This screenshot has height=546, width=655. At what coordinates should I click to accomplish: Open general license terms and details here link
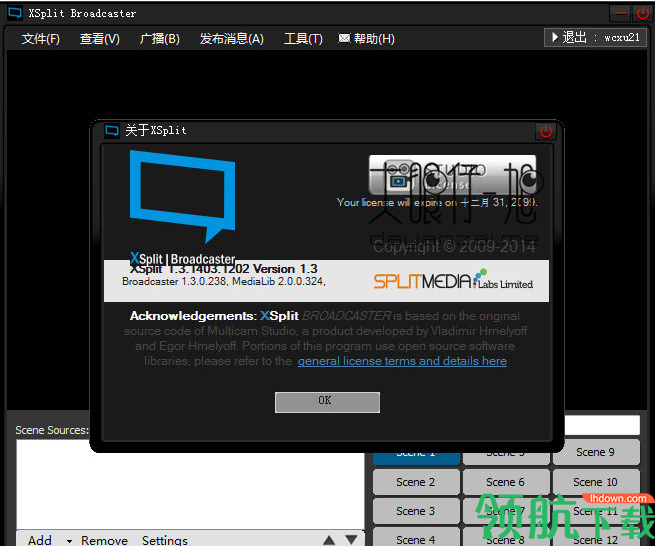point(402,361)
